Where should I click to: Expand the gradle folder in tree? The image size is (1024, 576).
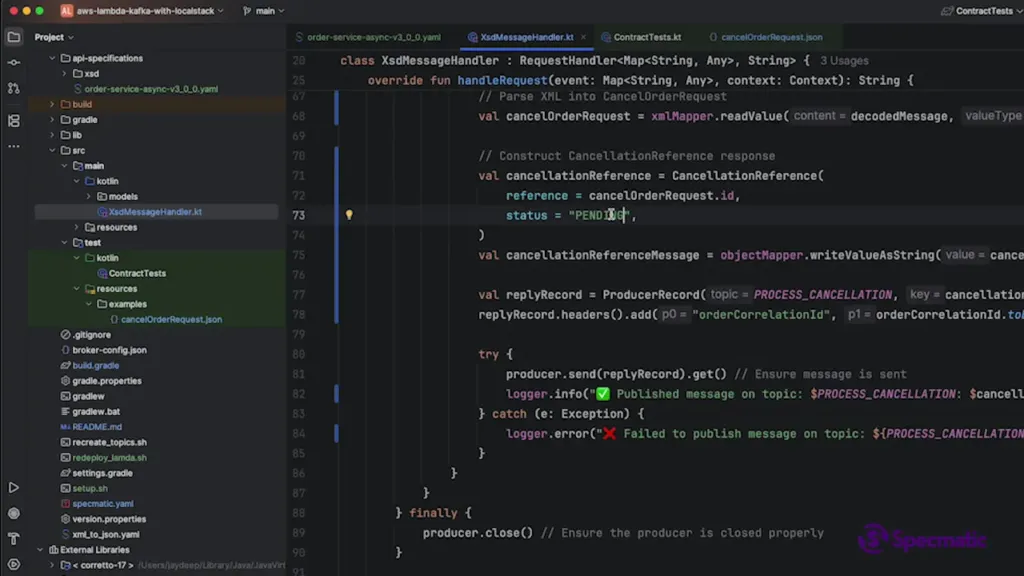point(52,120)
